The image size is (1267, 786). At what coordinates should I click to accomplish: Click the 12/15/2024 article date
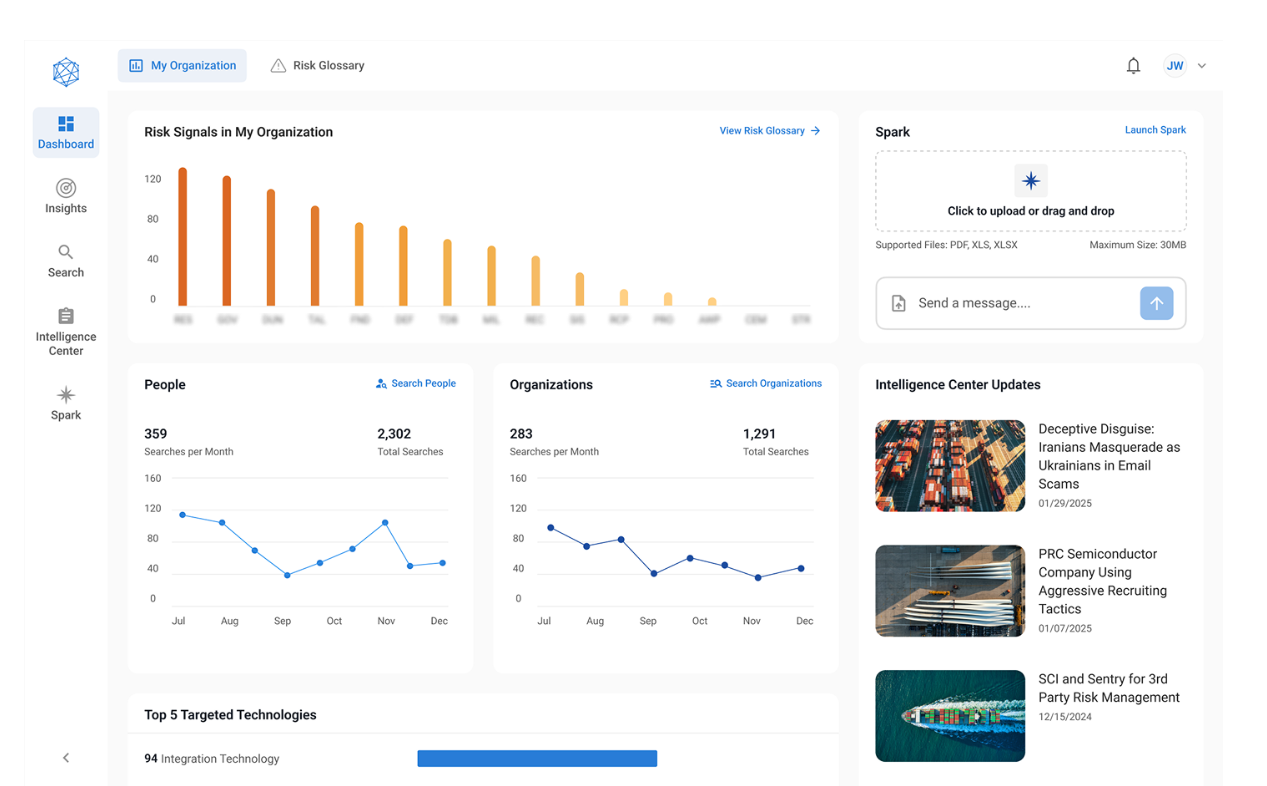[1065, 717]
